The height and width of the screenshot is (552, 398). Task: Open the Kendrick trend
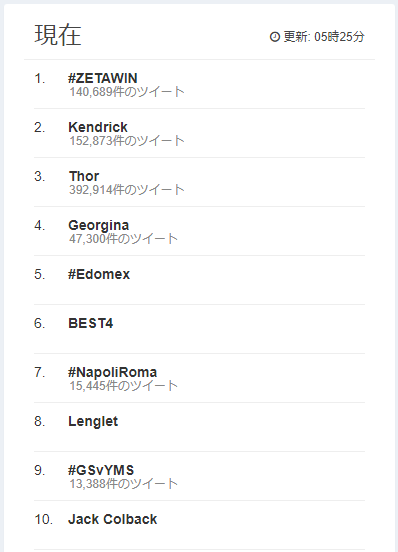pos(98,127)
